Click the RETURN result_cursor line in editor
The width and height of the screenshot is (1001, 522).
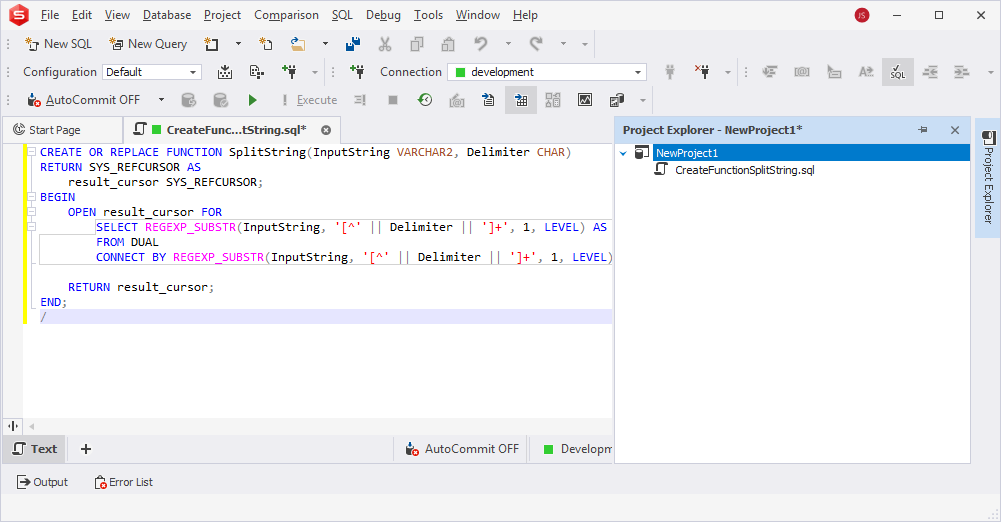tap(140, 287)
